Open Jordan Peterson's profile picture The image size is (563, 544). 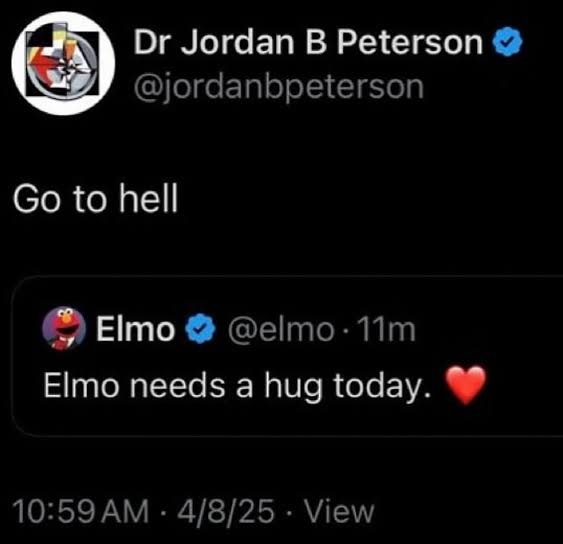[63, 63]
